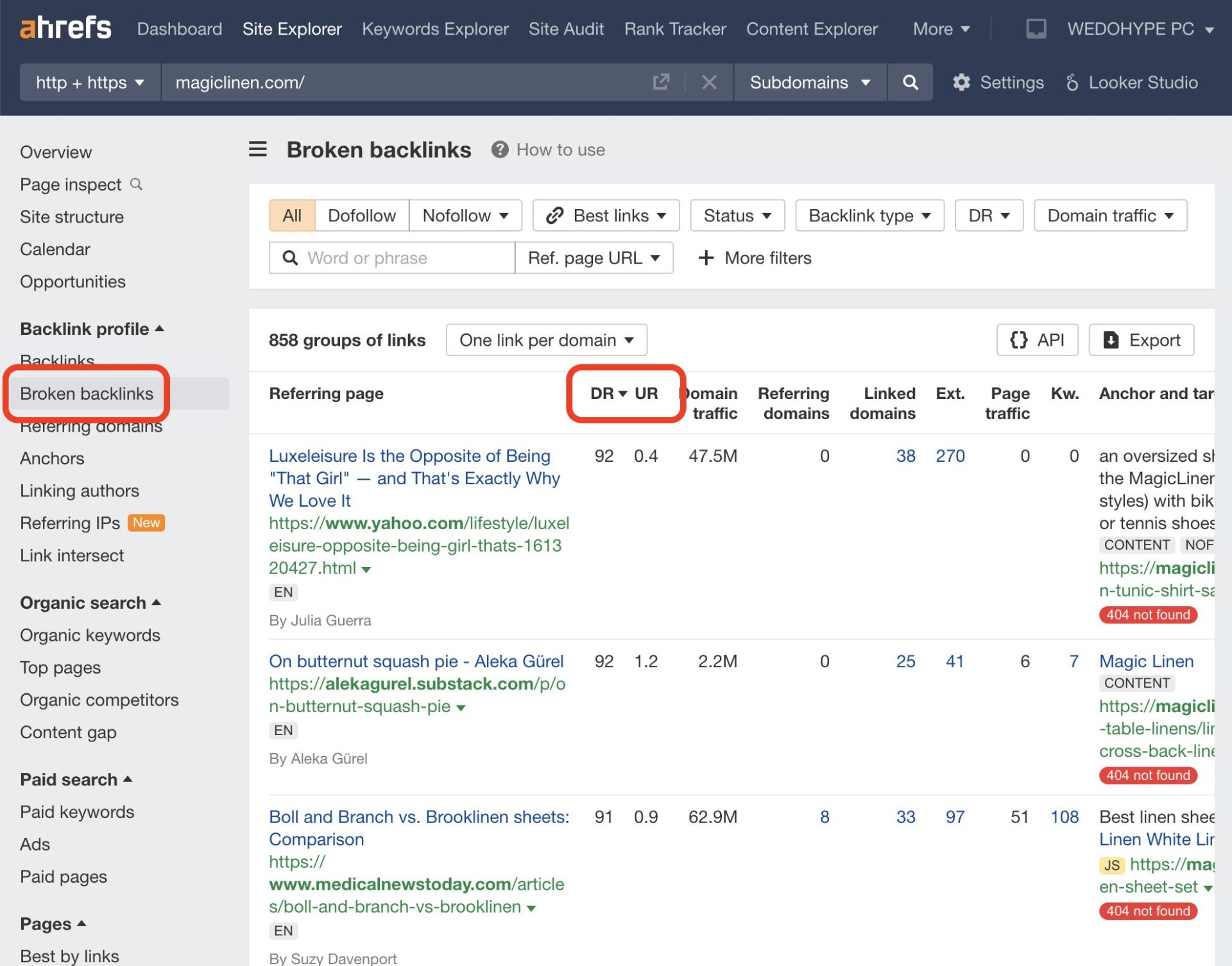This screenshot has height=966, width=1232.
Task: Open the More menu
Action: point(941,29)
